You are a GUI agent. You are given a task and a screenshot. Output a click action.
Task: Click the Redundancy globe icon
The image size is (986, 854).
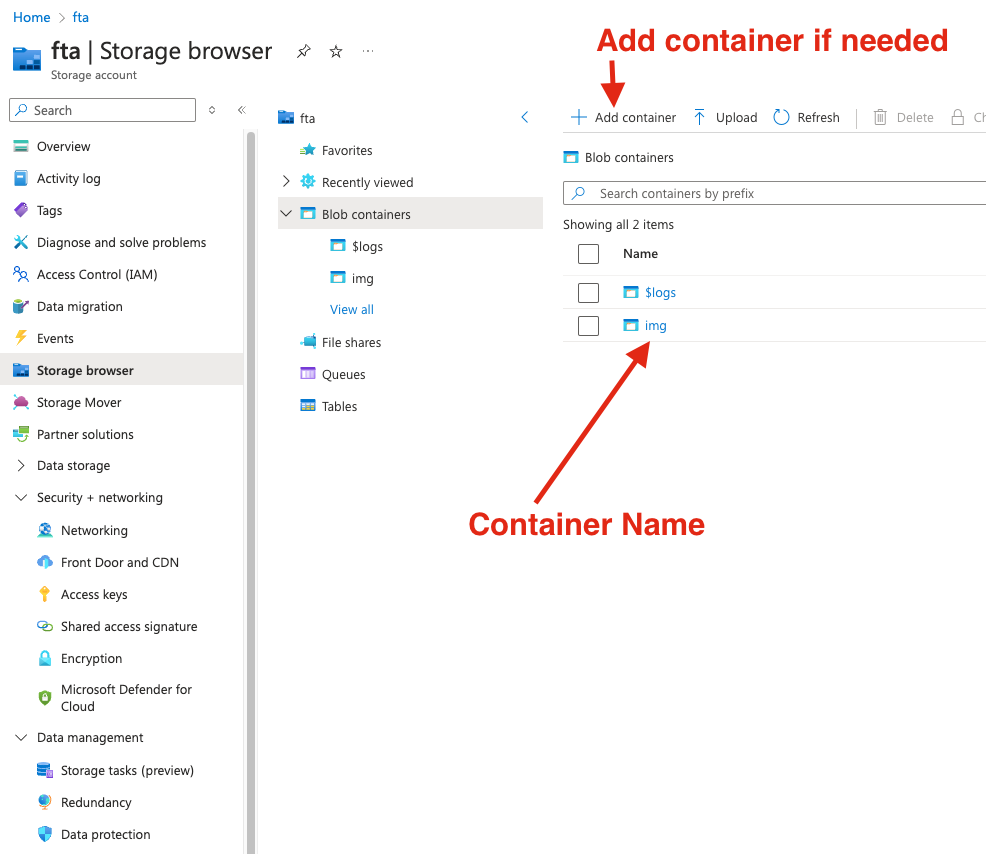45,802
